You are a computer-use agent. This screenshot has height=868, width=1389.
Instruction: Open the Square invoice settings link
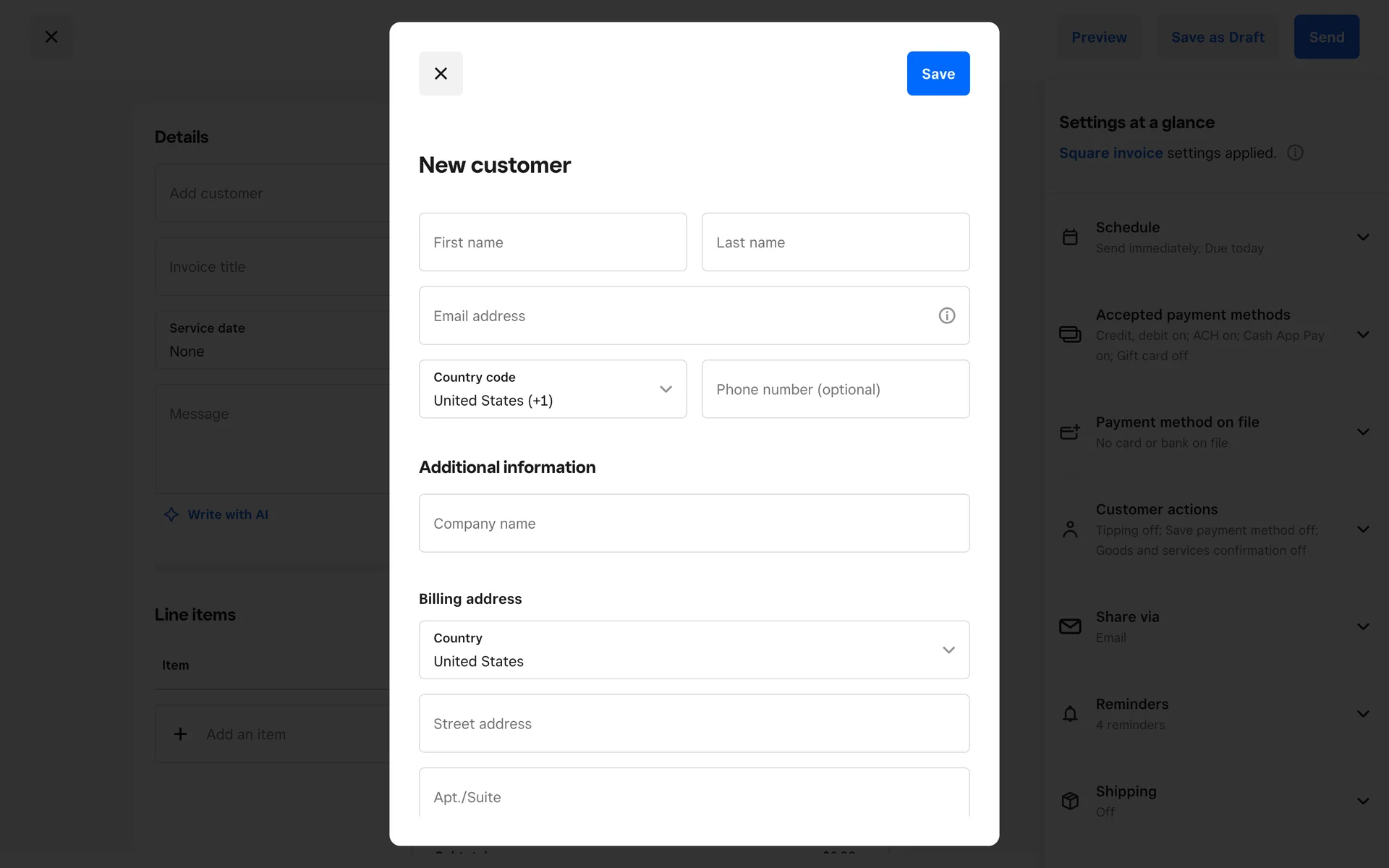coord(1110,153)
